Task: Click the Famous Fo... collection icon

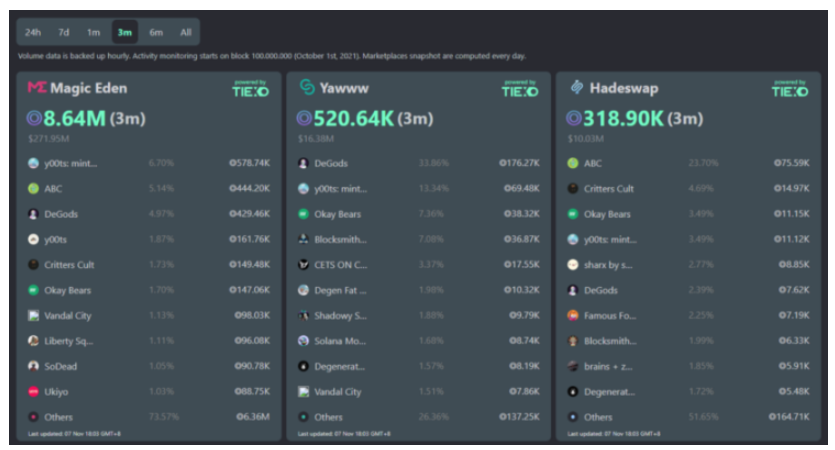Action: (x=573, y=315)
